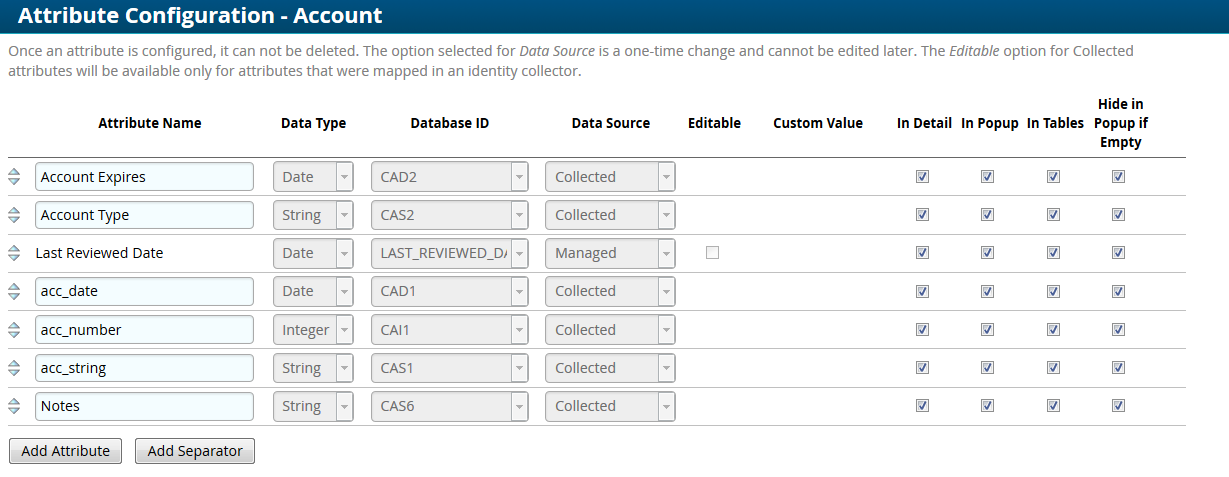This screenshot has width=1229, height=477.
Task: Click the reorder handle beside acc_date
Action: click(14, 291)
